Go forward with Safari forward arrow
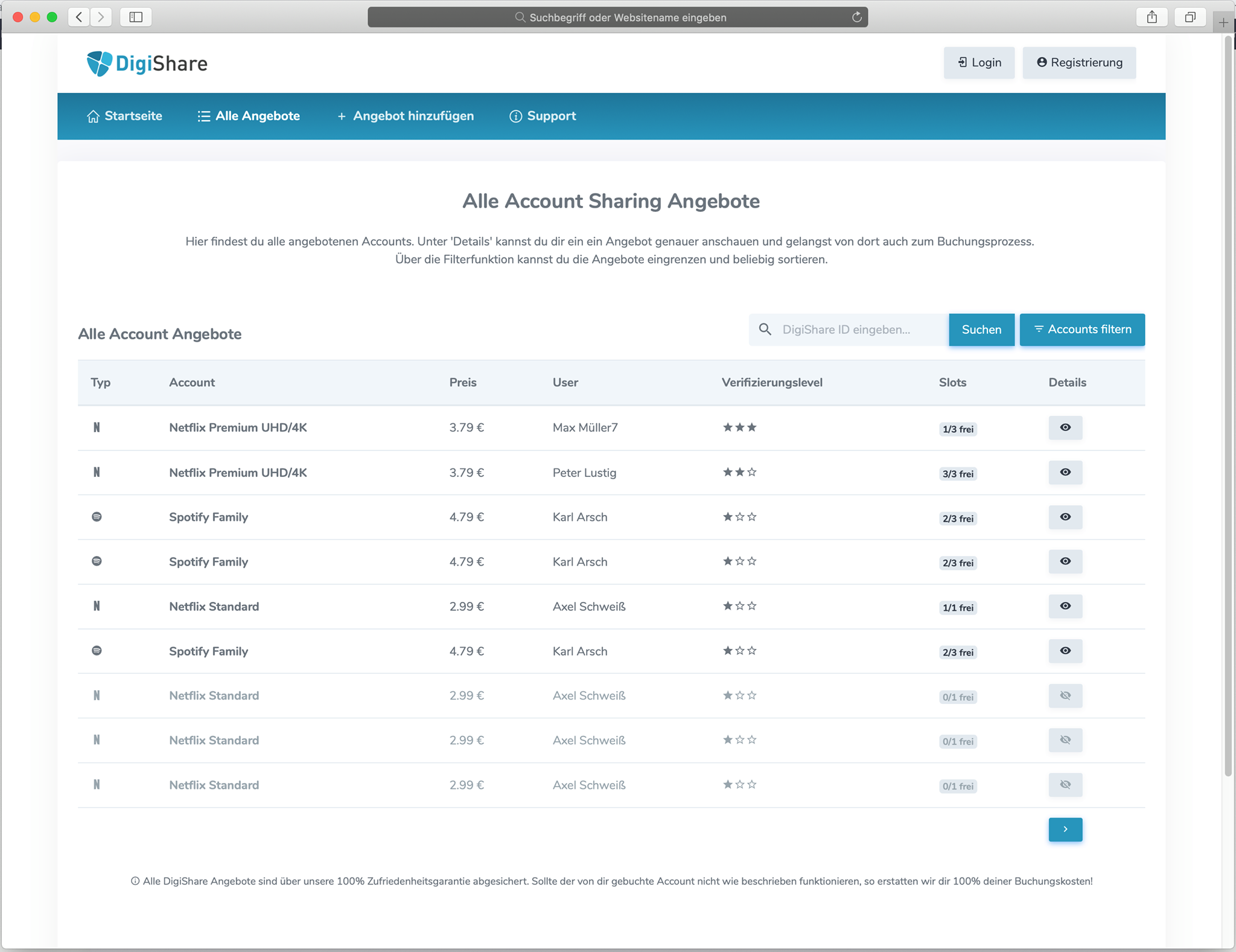The height and width of the screenshot is (952, 1236). pyautogui.click(x=101, y=17)
